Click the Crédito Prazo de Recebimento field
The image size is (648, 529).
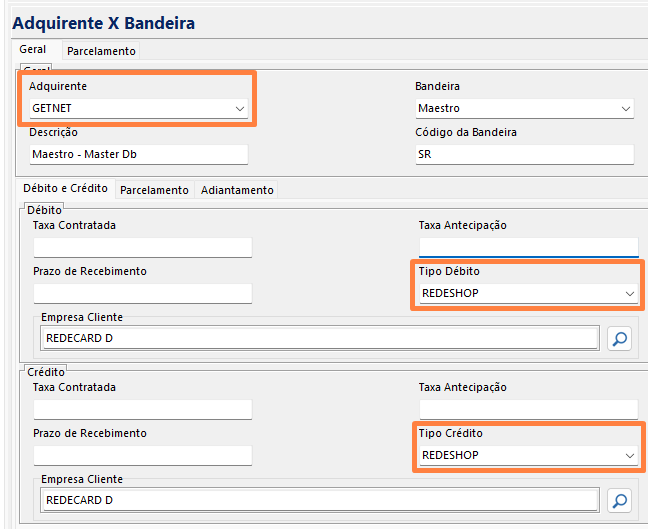(x=142, y=455)
